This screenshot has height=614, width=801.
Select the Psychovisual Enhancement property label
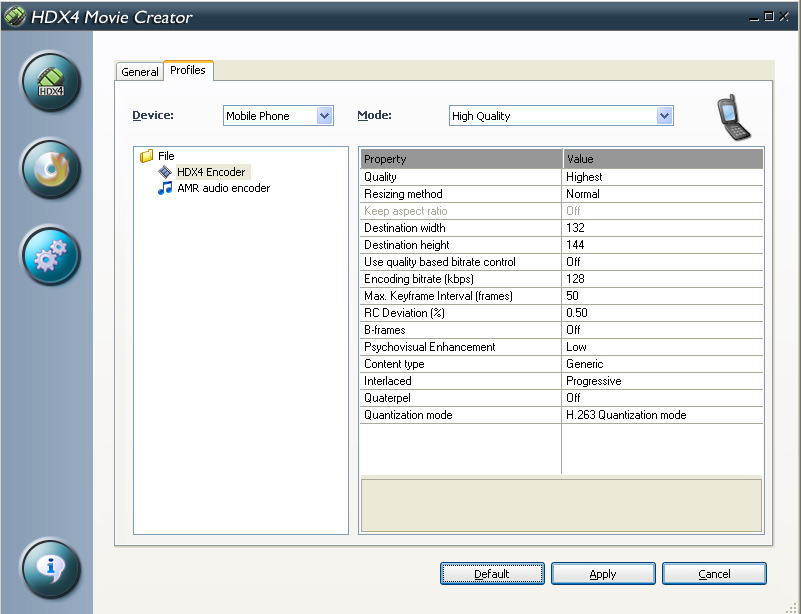point(430,347)
